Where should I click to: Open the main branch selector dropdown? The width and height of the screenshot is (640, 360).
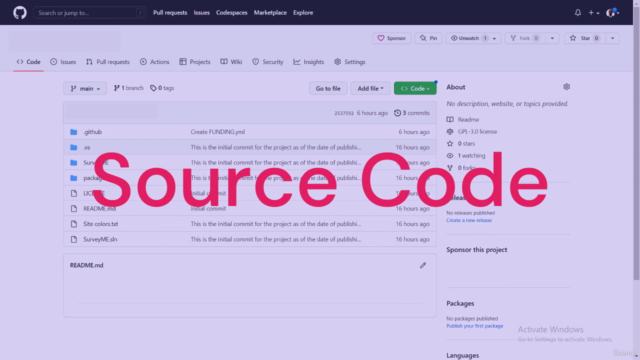click(85, 88)
